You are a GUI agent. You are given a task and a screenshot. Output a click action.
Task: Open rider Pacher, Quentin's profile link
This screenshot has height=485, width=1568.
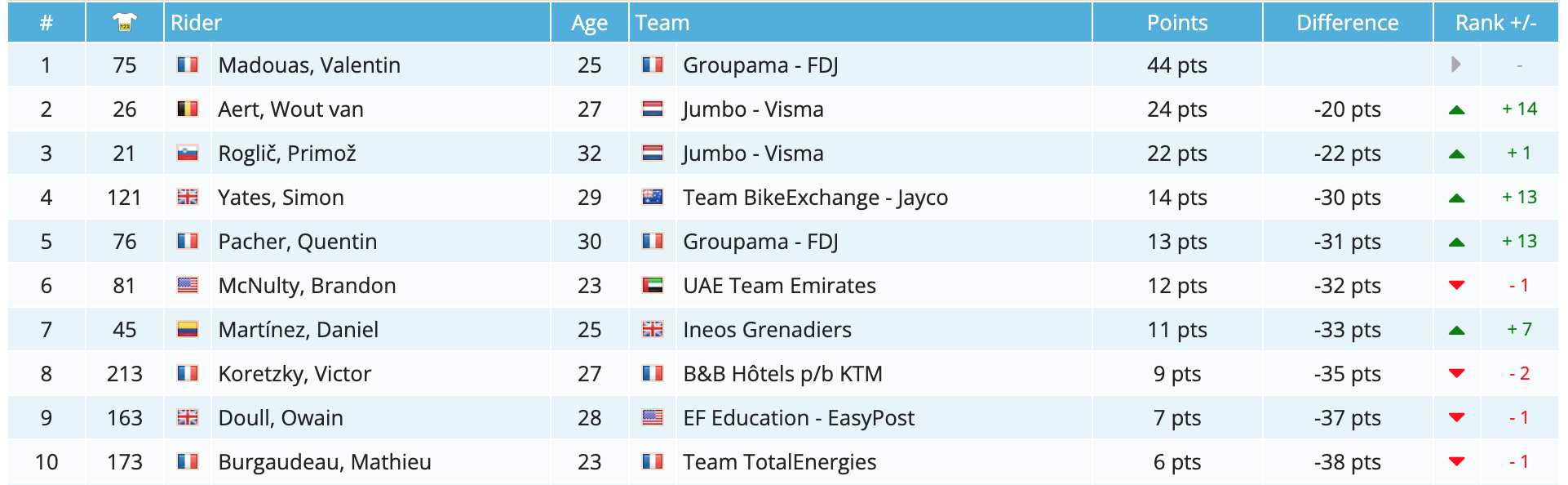click(297, 242)
